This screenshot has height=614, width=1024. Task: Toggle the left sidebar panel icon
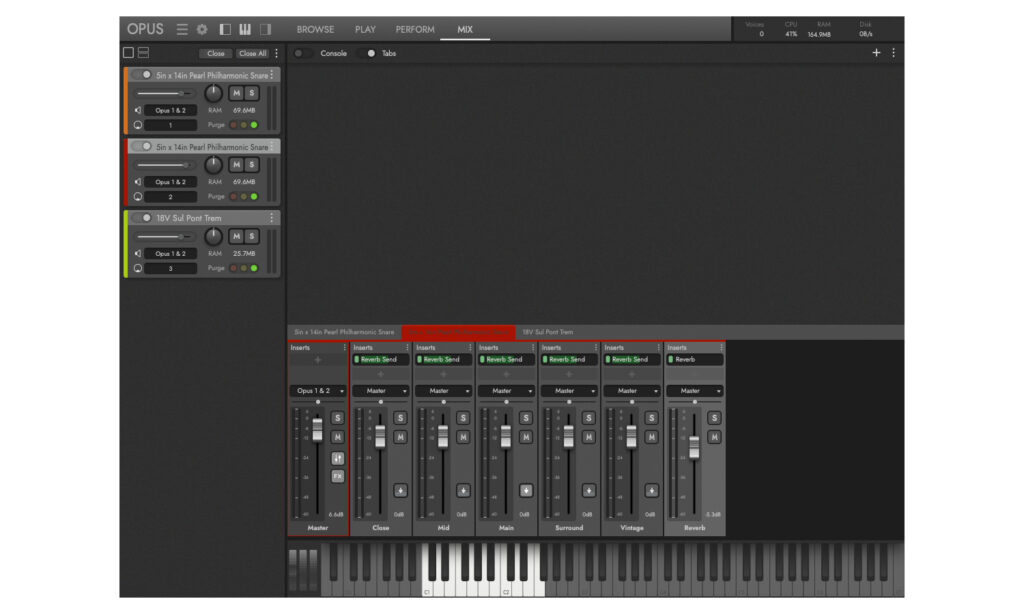click(x=225, y=29)
